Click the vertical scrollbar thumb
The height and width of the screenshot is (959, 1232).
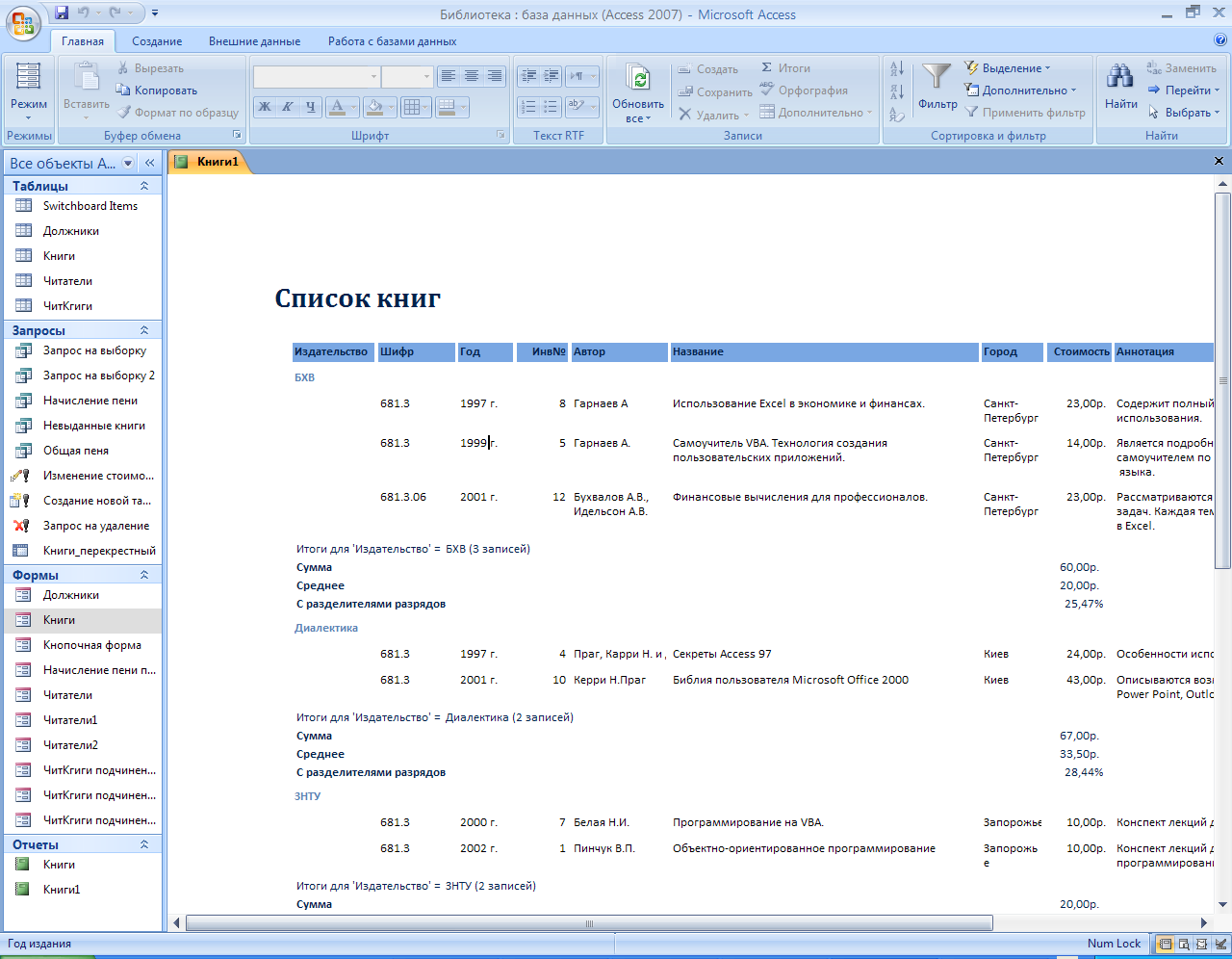tap(1223, 380)
